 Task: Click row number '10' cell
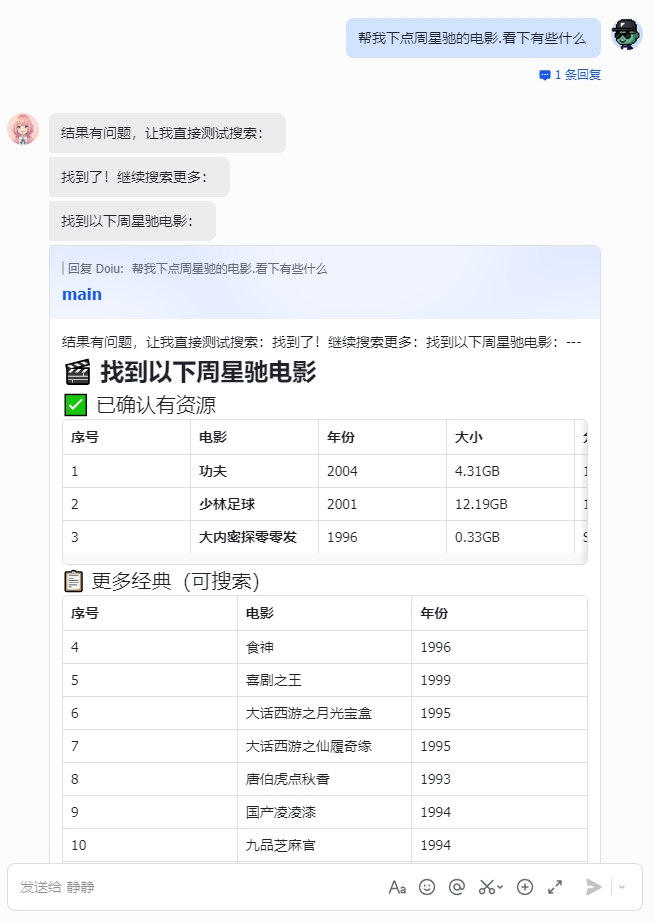[x=150, y=845]
